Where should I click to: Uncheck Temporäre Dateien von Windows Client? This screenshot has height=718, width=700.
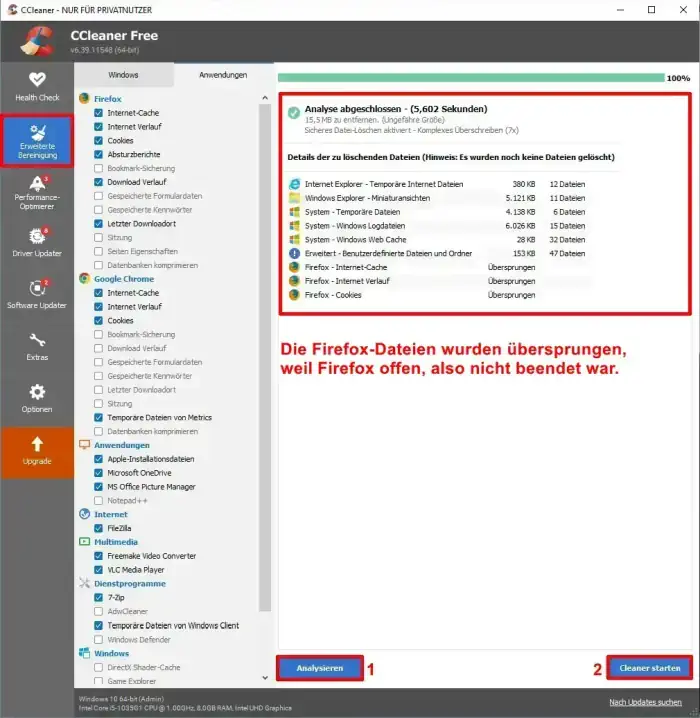coord(98,625)
